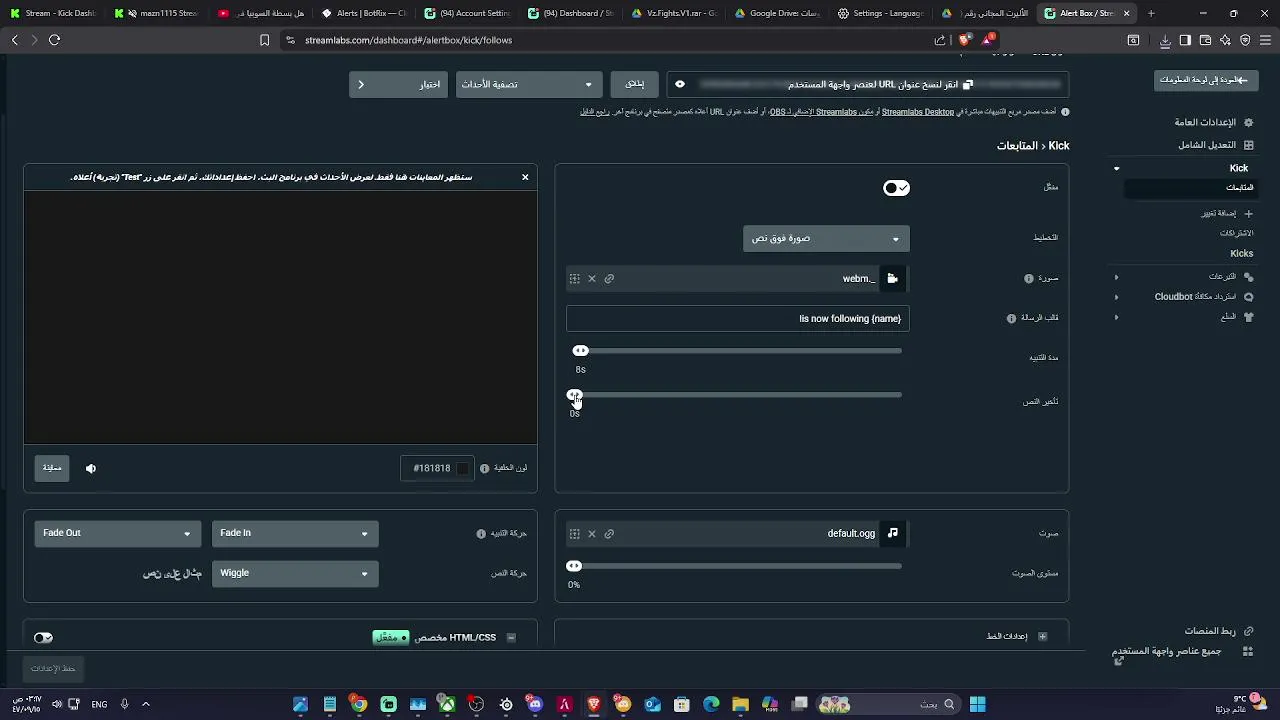
Task: Collapse custom HTML/CSS section minus icon
Action: click(511, 637)
